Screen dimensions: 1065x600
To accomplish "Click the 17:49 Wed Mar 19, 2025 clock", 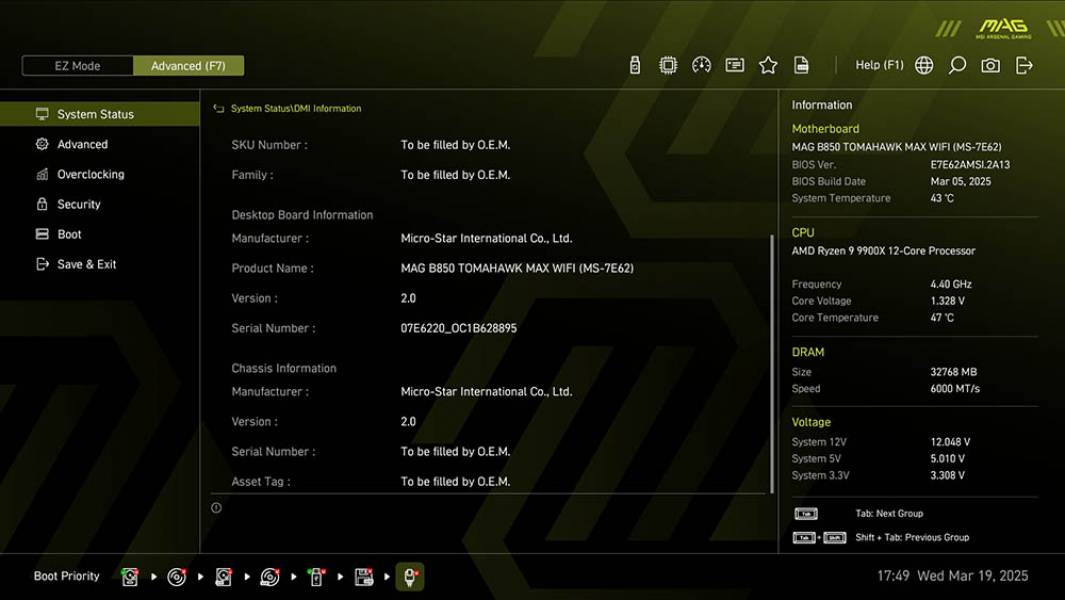I will 952,576.
